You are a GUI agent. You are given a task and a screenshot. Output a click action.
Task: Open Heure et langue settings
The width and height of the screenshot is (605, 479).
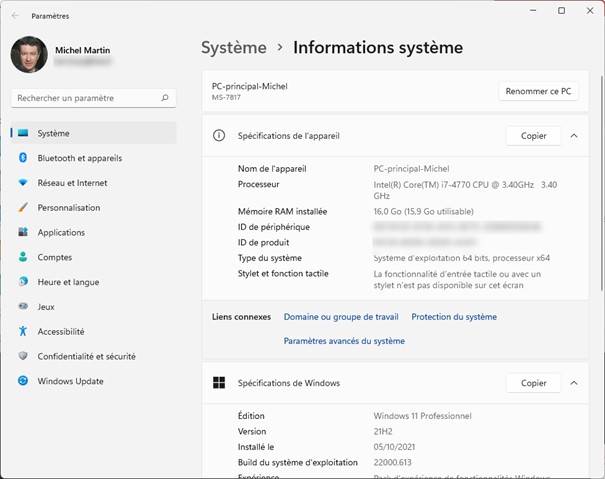click(68, 282)
